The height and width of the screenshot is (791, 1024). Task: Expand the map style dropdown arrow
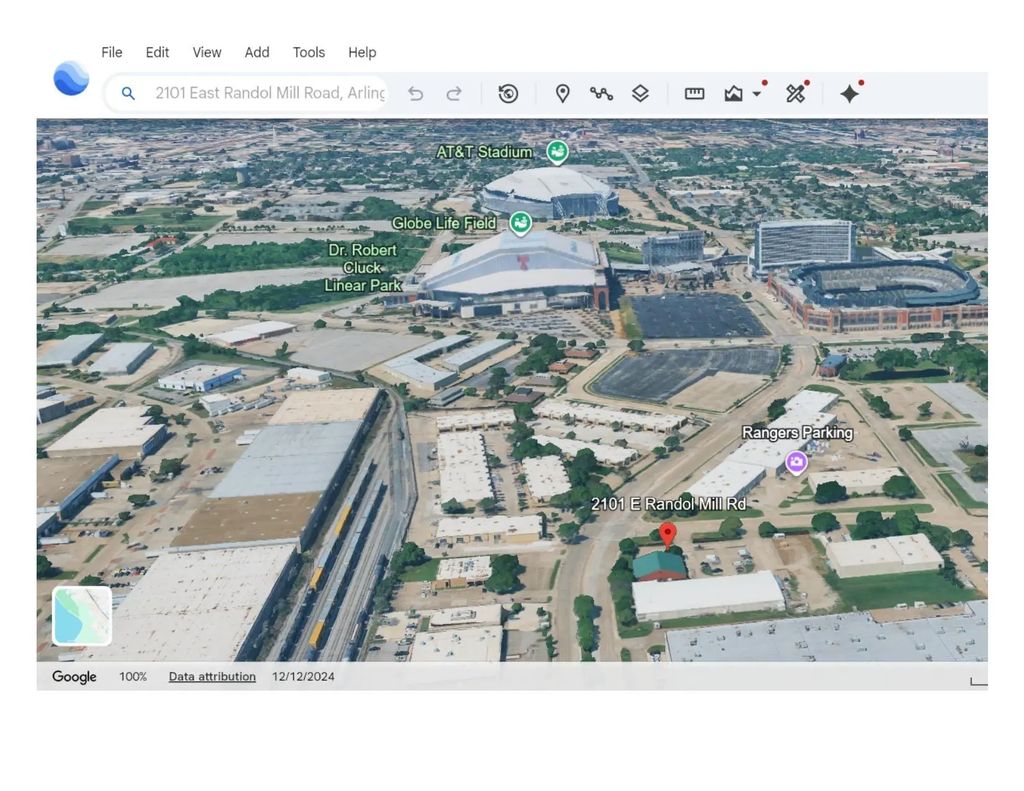pos(756,94)
